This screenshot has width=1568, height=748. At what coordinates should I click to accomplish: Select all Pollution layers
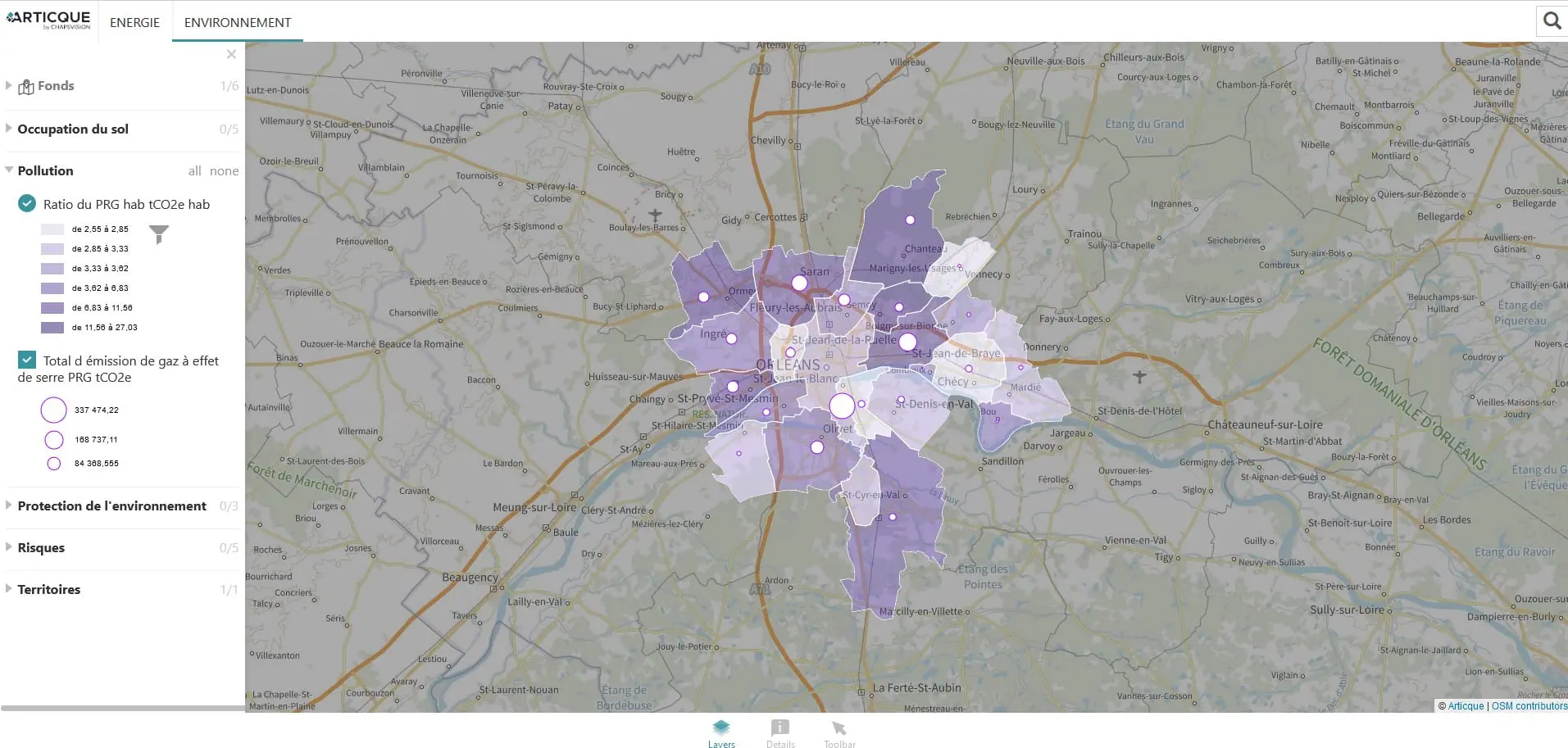click(x=194, y=171)
